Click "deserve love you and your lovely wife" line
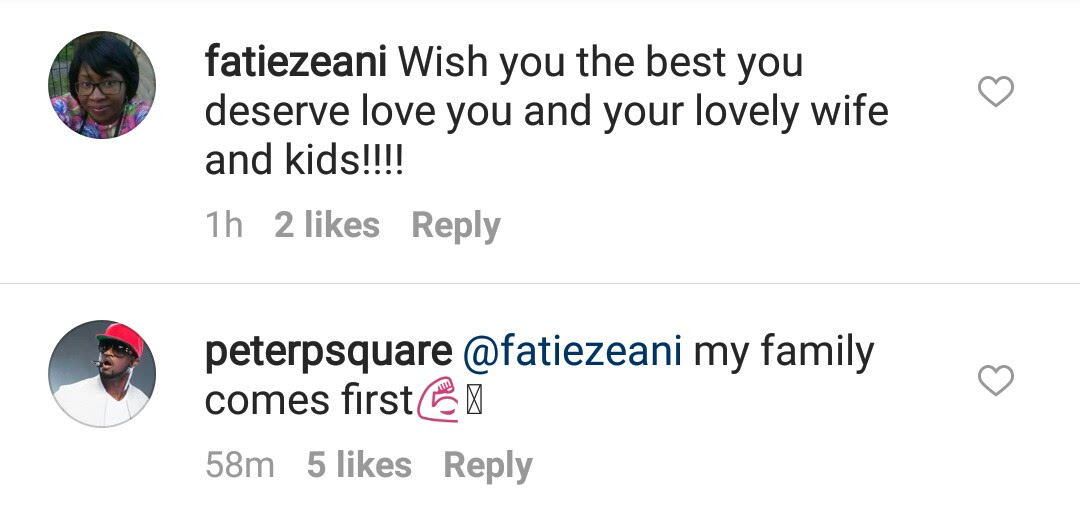The height and width of the screenshot is (525, 1080). (x=546, y=112)
